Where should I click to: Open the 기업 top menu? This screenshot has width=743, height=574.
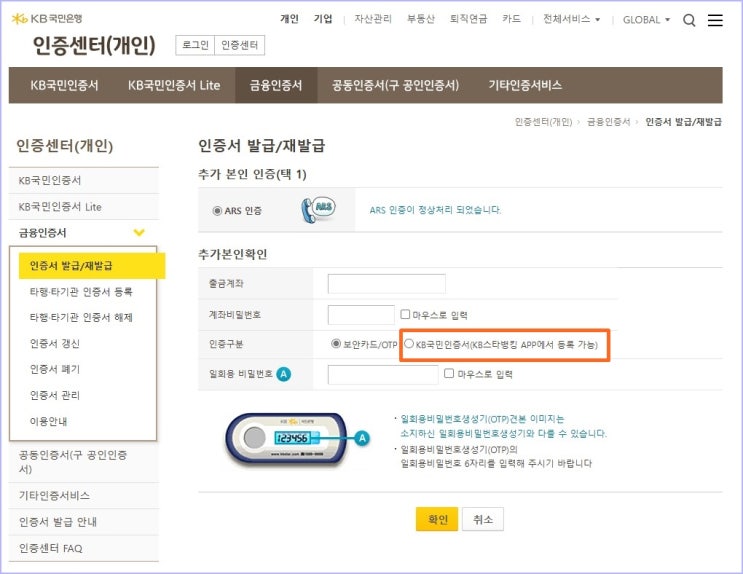(x=323, y=18)
